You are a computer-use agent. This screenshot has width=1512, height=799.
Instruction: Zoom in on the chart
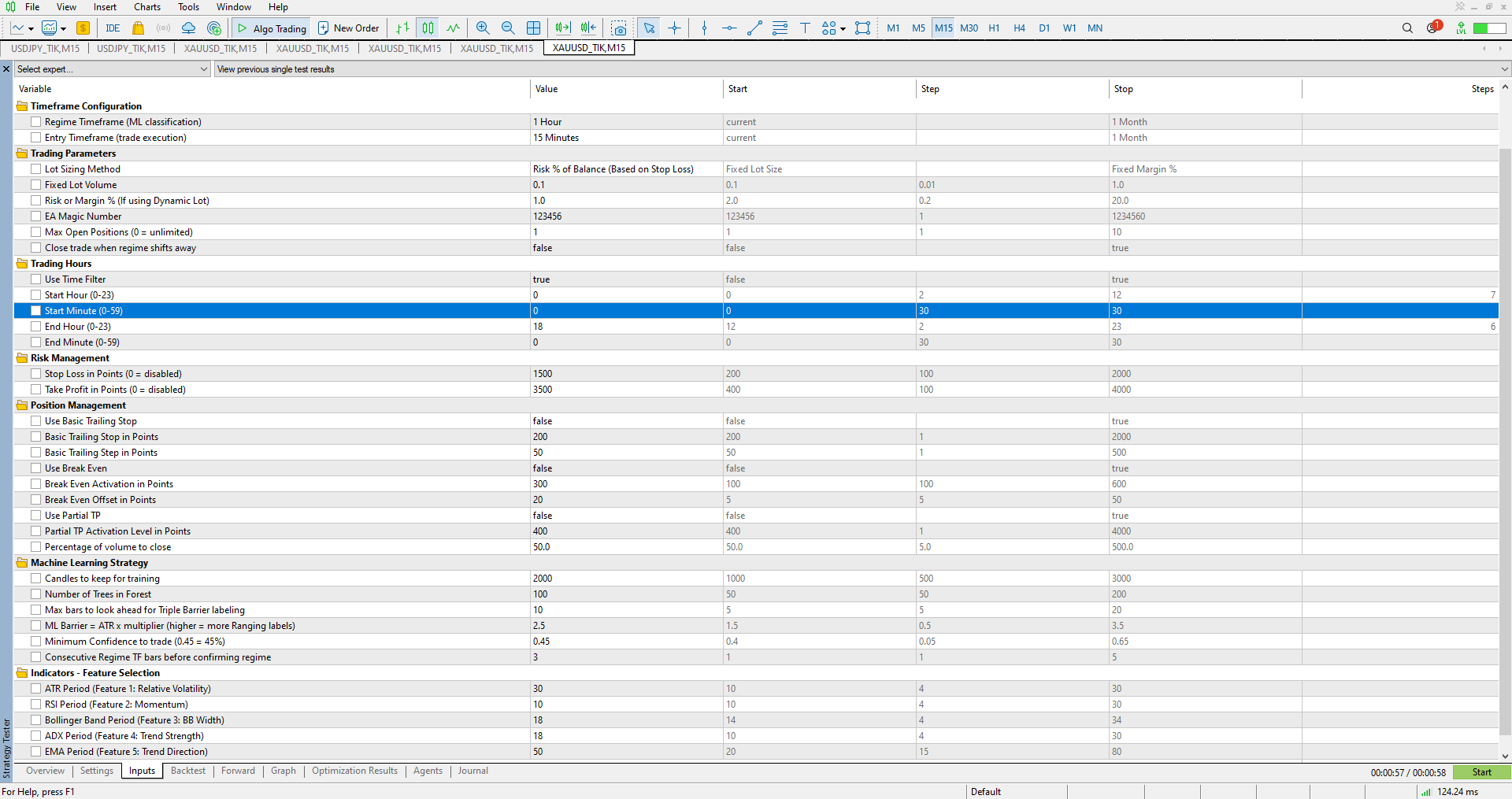pyautogui.click(x=483, y=28)
